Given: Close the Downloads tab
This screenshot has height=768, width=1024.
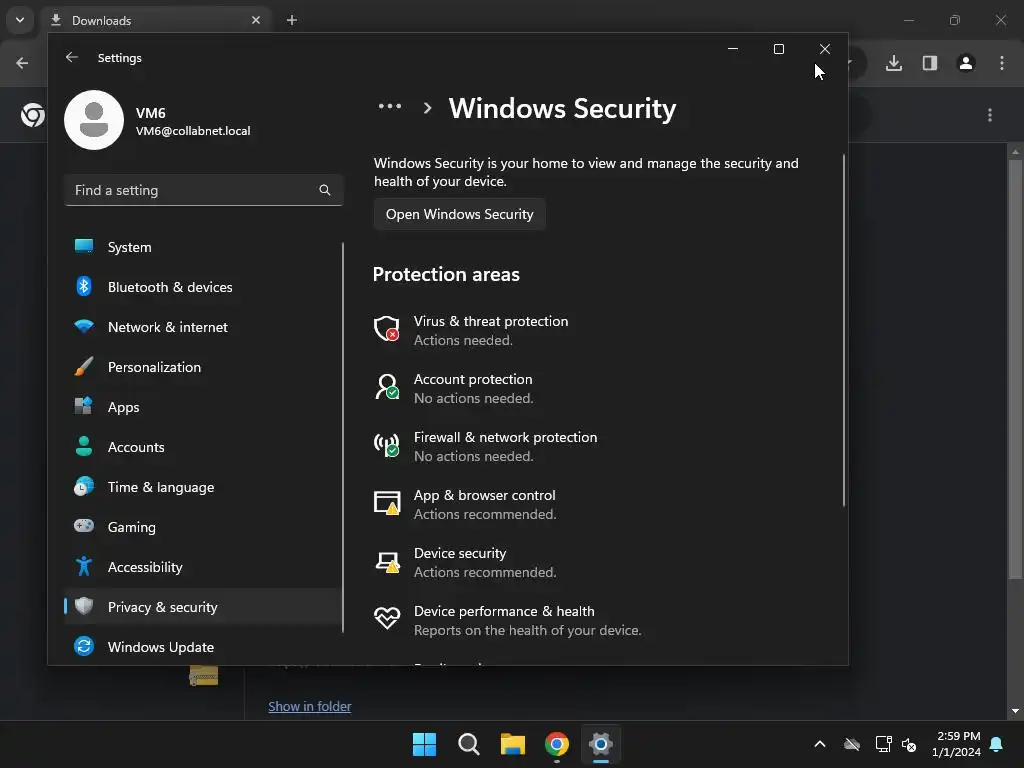Looking at the screenshot, I should click(256, 20).
